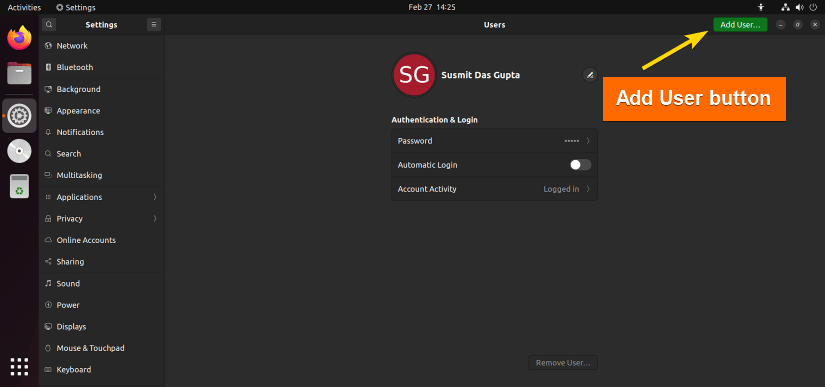Select Multitasking in sidebar
This screenshot has width=825, height=387.
[x=102, y=175]
